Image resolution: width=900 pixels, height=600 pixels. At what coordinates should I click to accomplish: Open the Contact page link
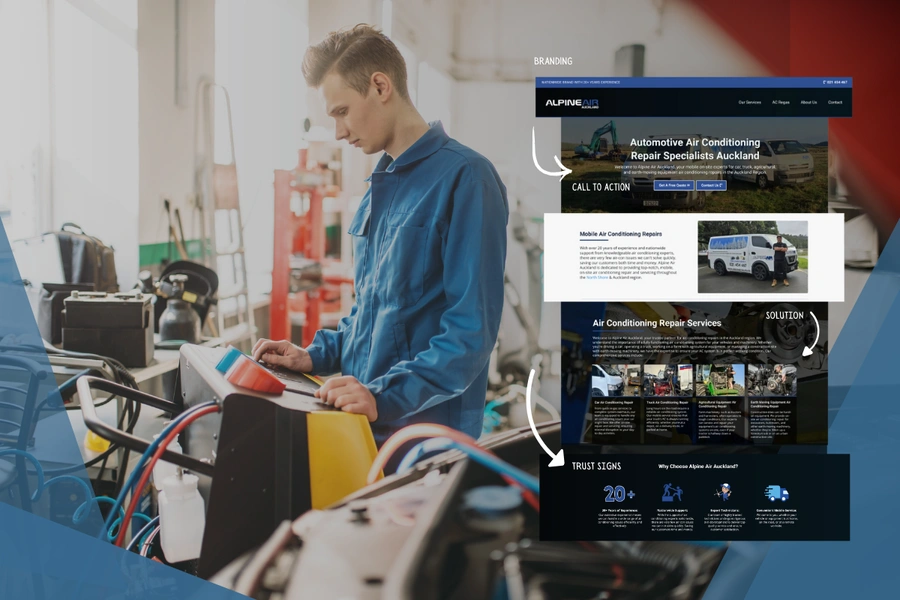click(835, 102)
